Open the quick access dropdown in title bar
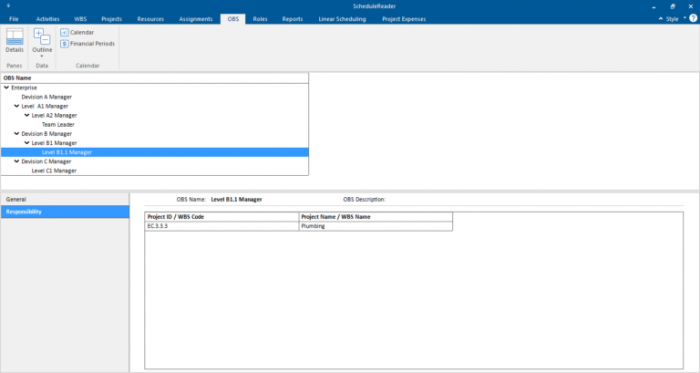This screenshot has width=700, height=373. click(8, 6)
